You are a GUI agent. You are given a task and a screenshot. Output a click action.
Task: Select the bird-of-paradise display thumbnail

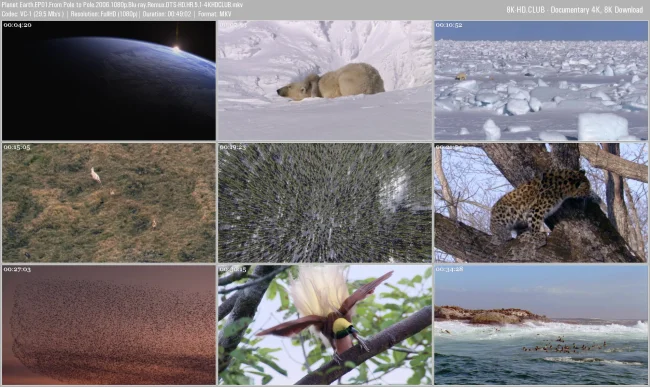click(325, 325)
